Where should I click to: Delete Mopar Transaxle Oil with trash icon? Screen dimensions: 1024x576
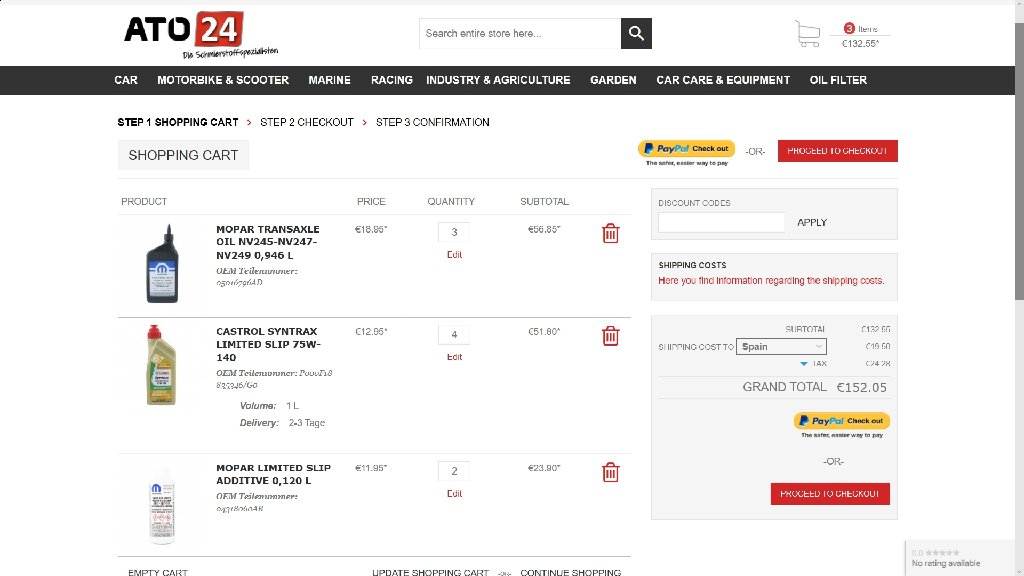pos(611,233)
